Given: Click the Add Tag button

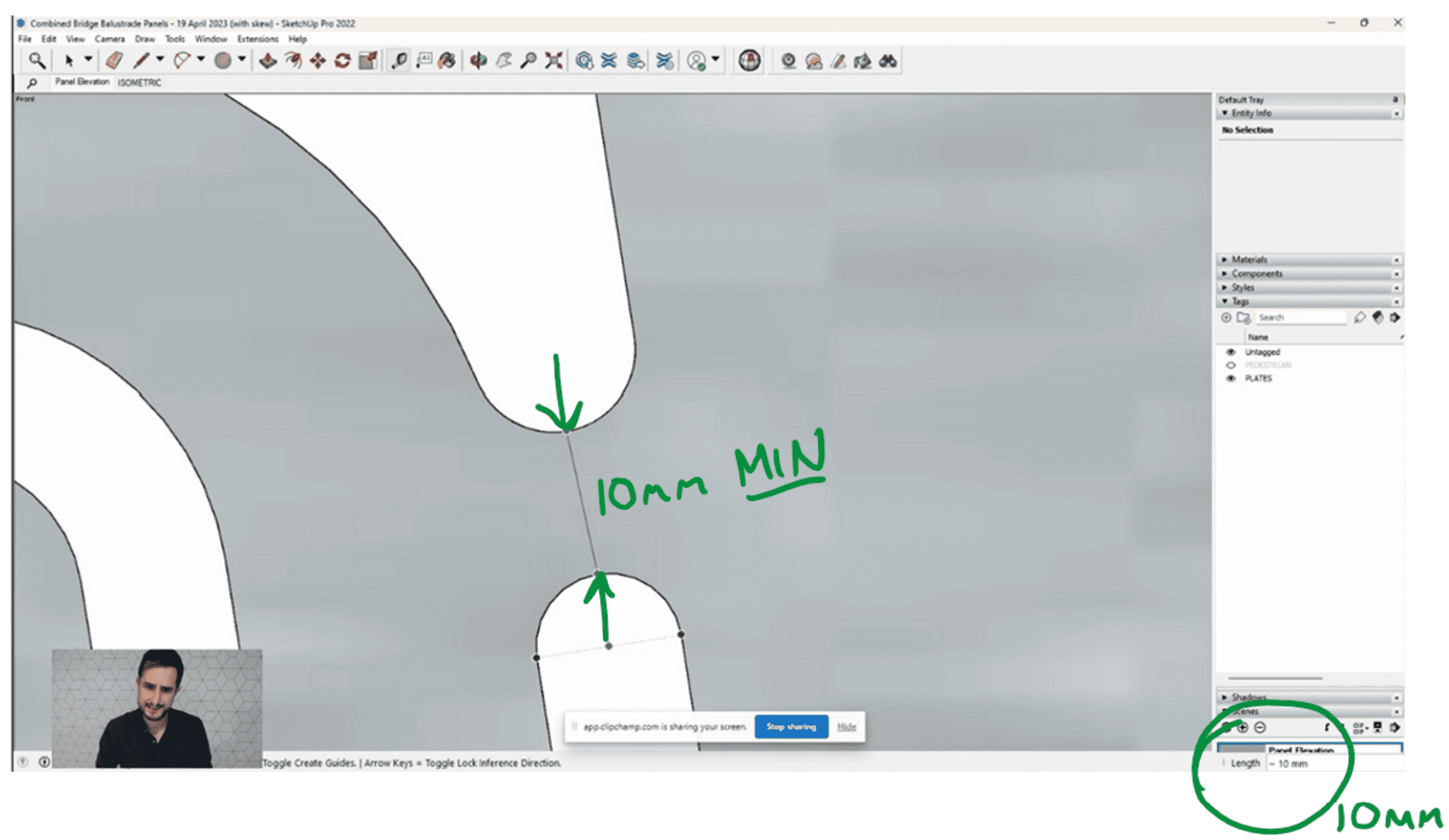Looking at the screenshot, I should click(1226, 317).
